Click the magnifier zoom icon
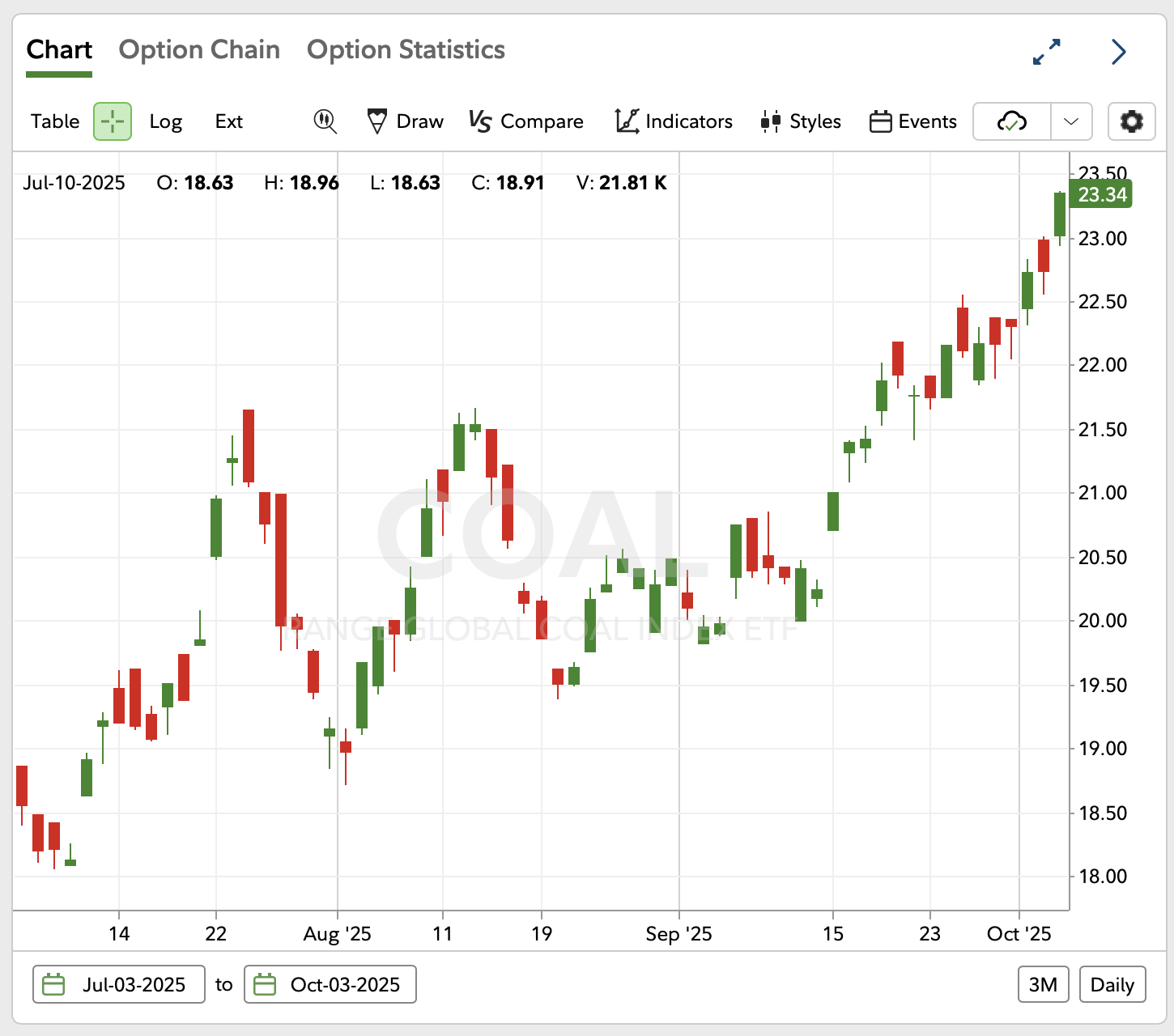 coord(325,121)
